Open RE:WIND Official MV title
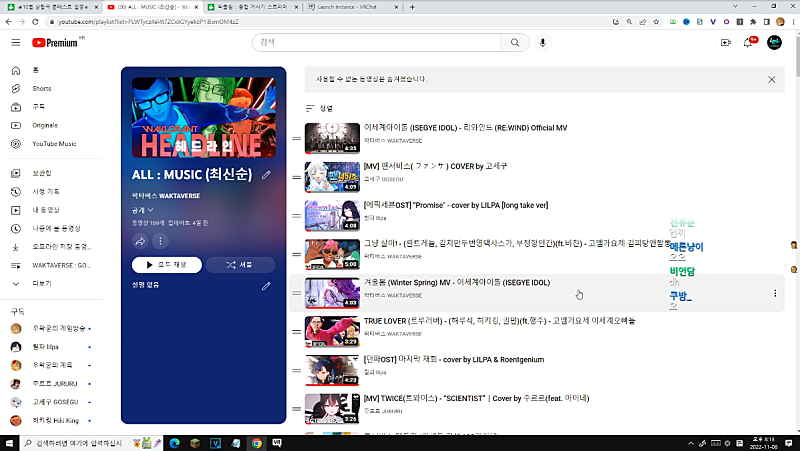The image size is (800, 451). (x=465, y=128)
